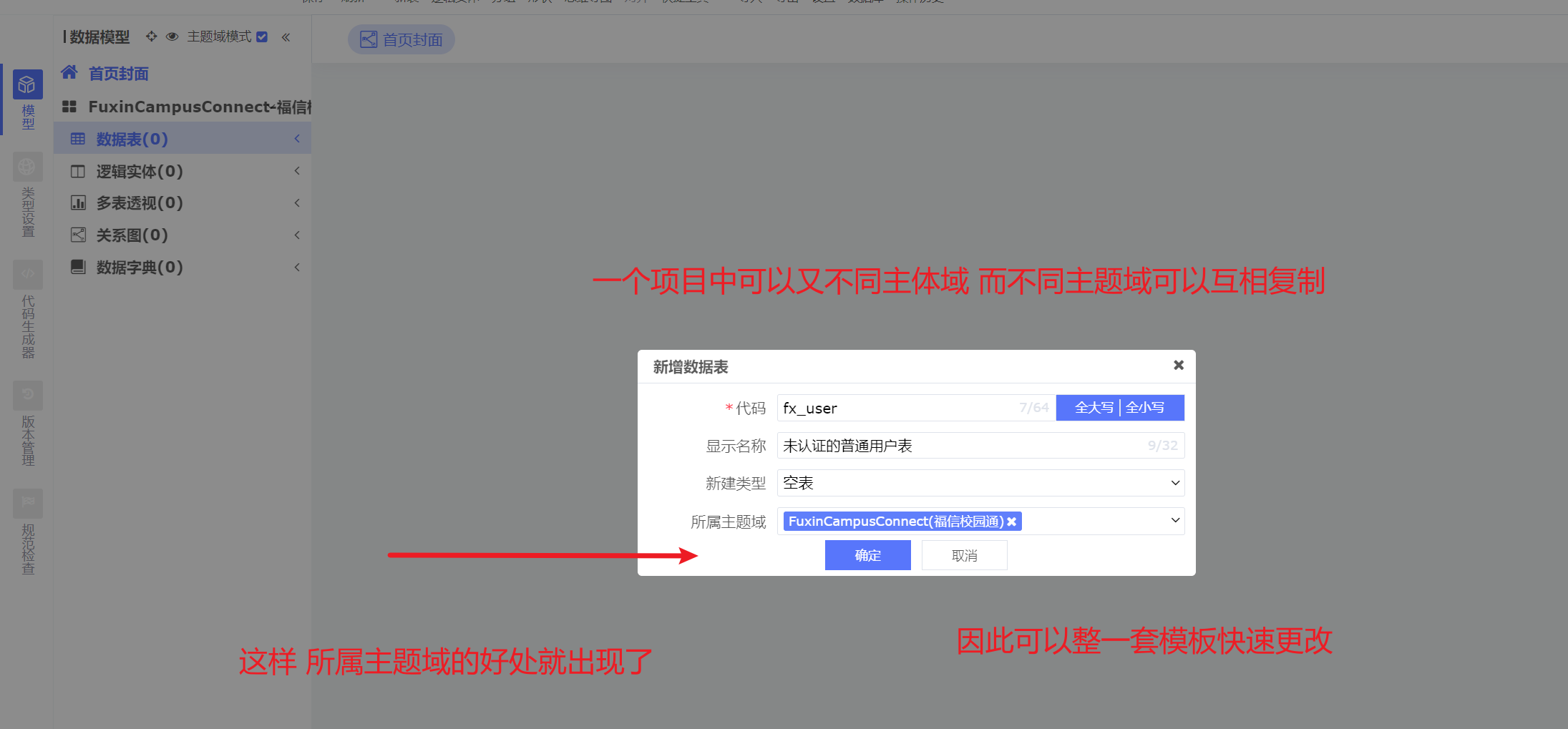
Task: Click the 关系图(0) diagram icon
Action: tap(78, 235)
